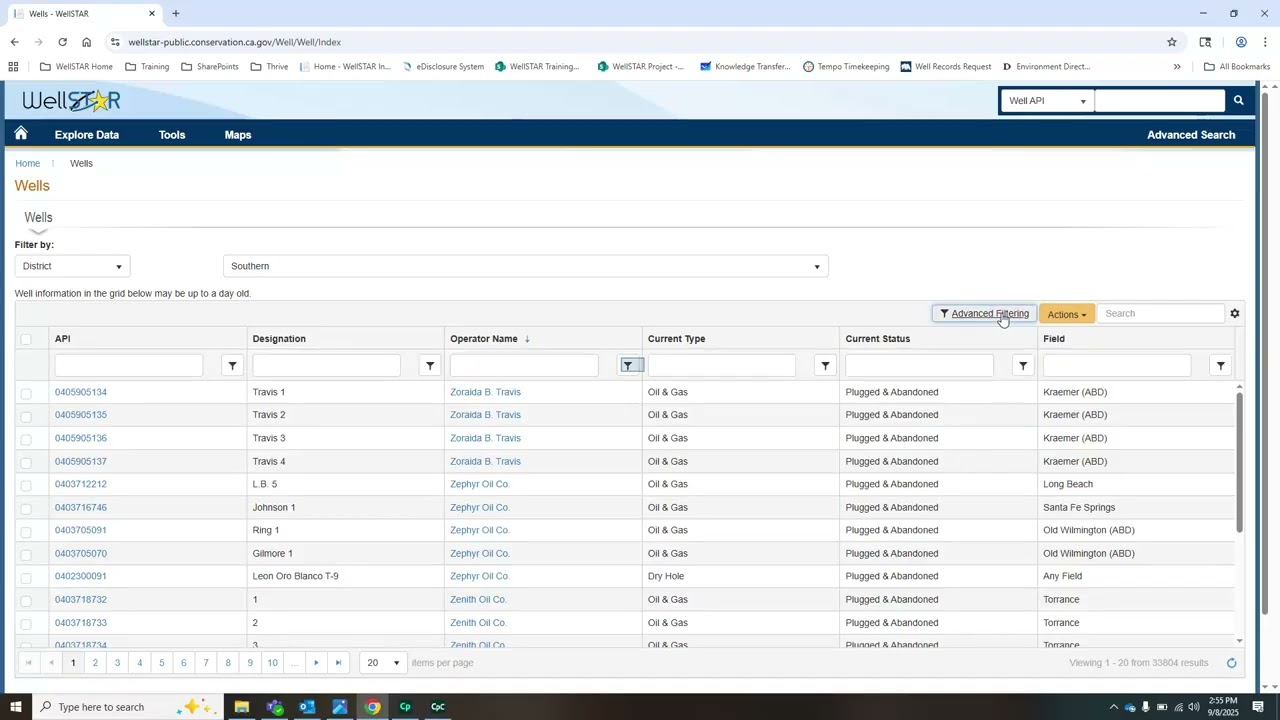
Task: Open Teams from taskbar
Action: [x=275, y=707]
